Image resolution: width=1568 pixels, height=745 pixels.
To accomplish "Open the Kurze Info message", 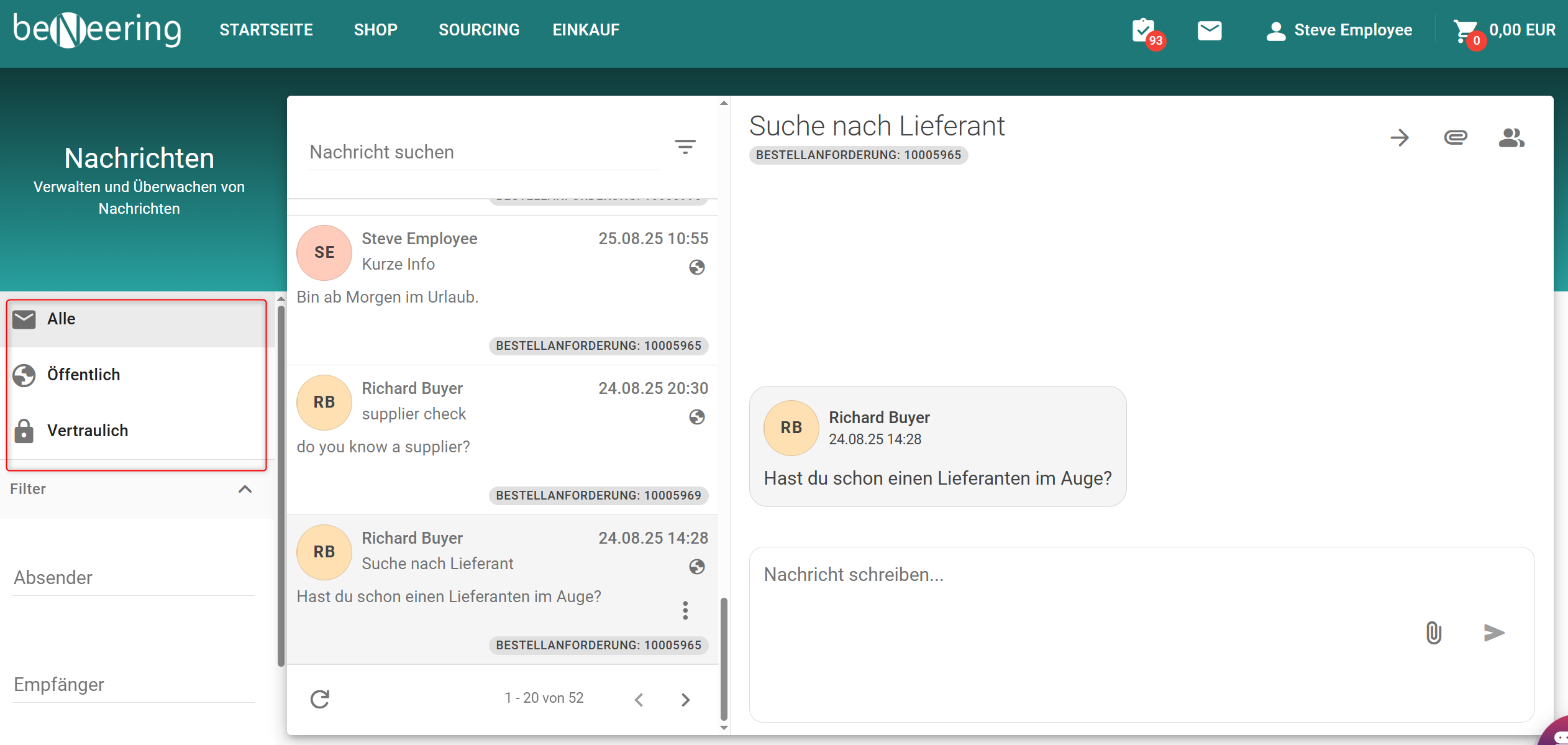I will pyautogui.click(x=502, y=290).
